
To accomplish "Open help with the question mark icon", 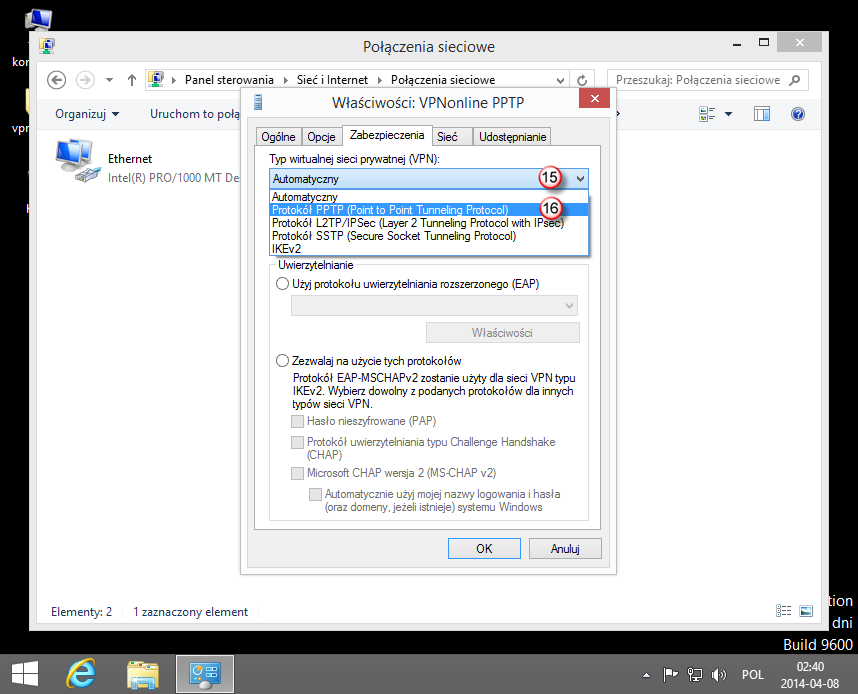I will (x=798, y=114).
